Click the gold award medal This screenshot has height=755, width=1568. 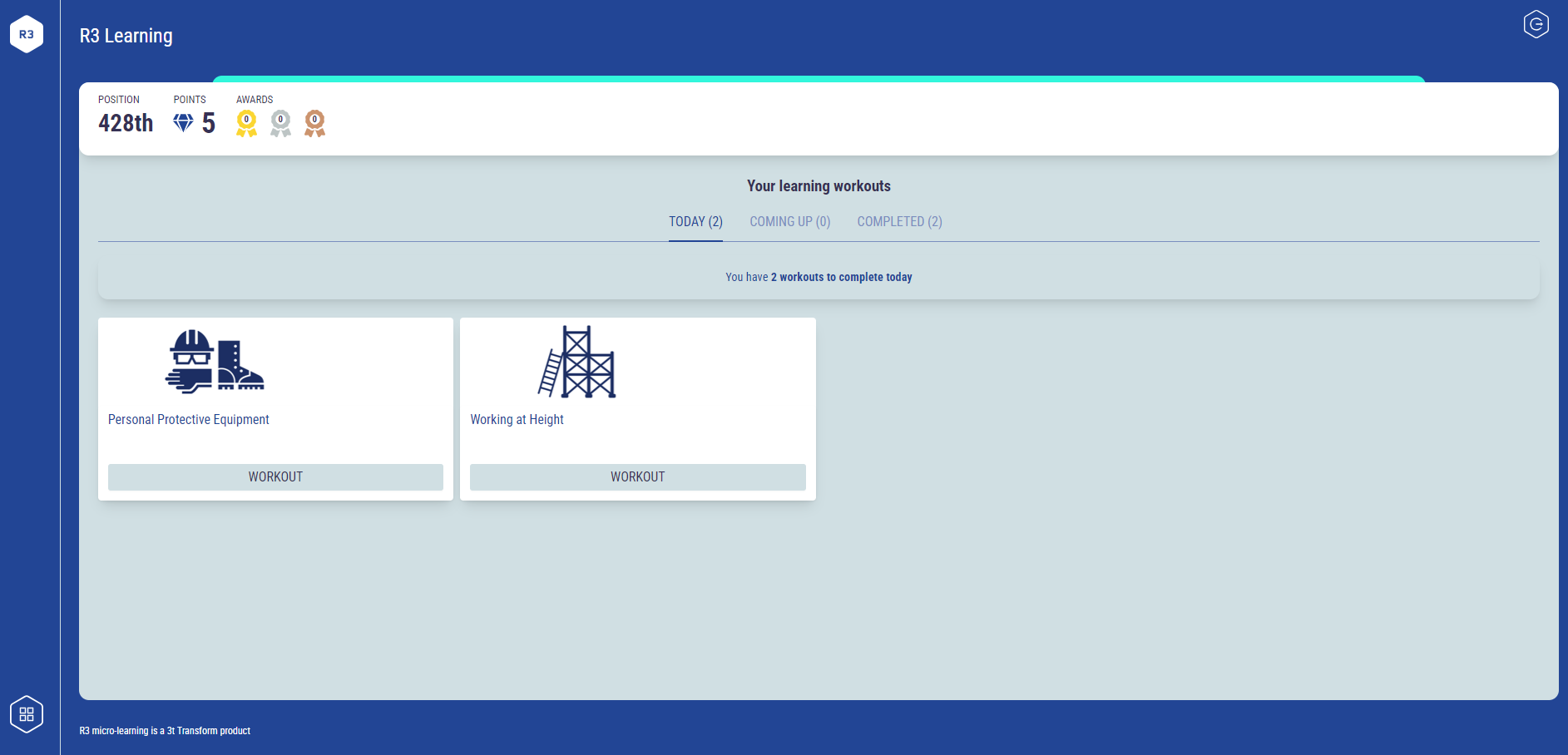(x=246, y=123)
